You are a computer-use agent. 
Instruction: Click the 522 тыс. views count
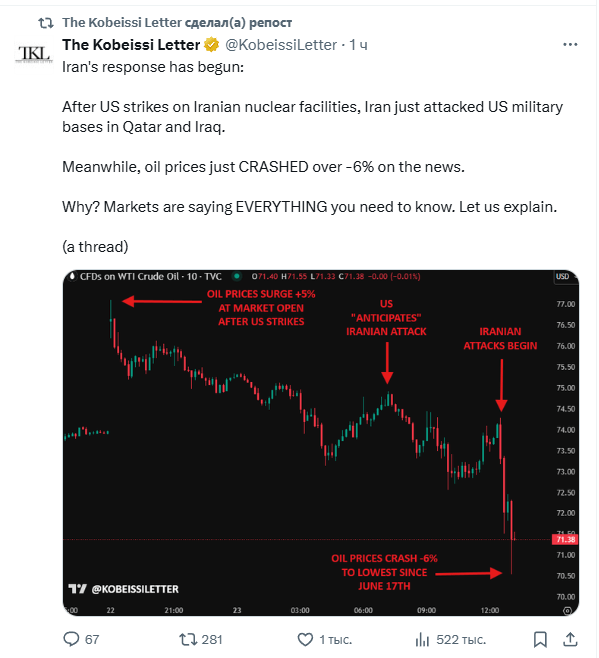click(461, 640)
